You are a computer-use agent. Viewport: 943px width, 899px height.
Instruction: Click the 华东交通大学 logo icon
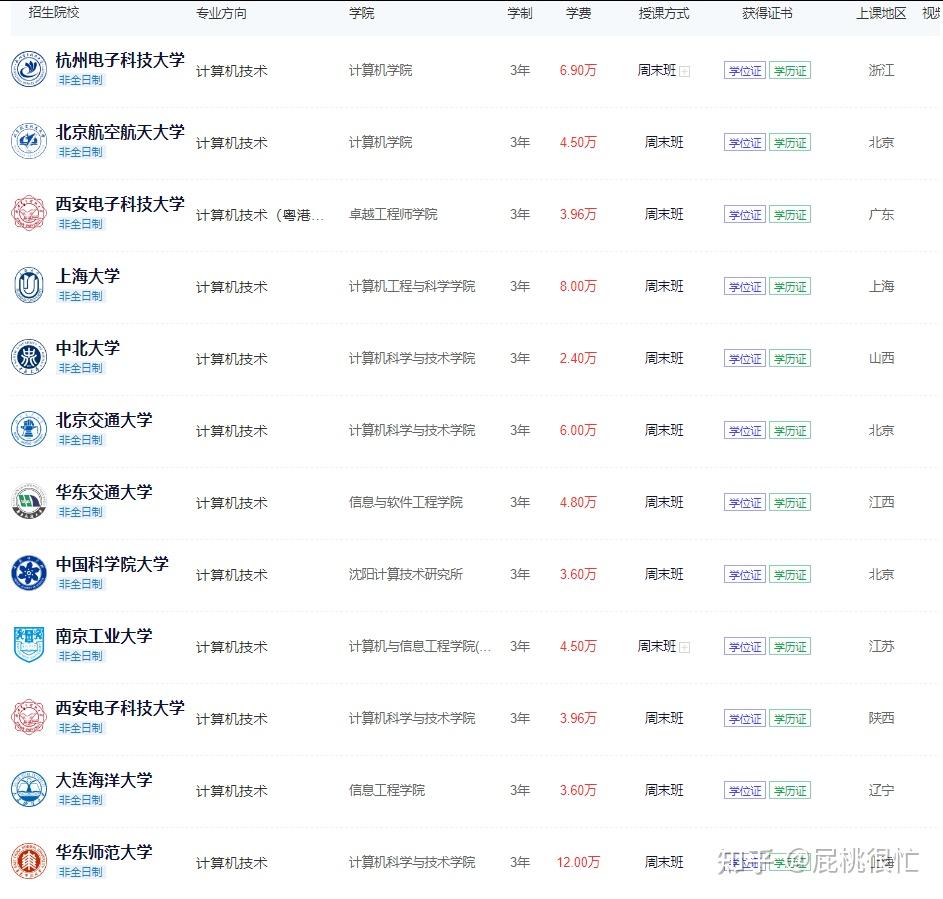pos(29,501)
